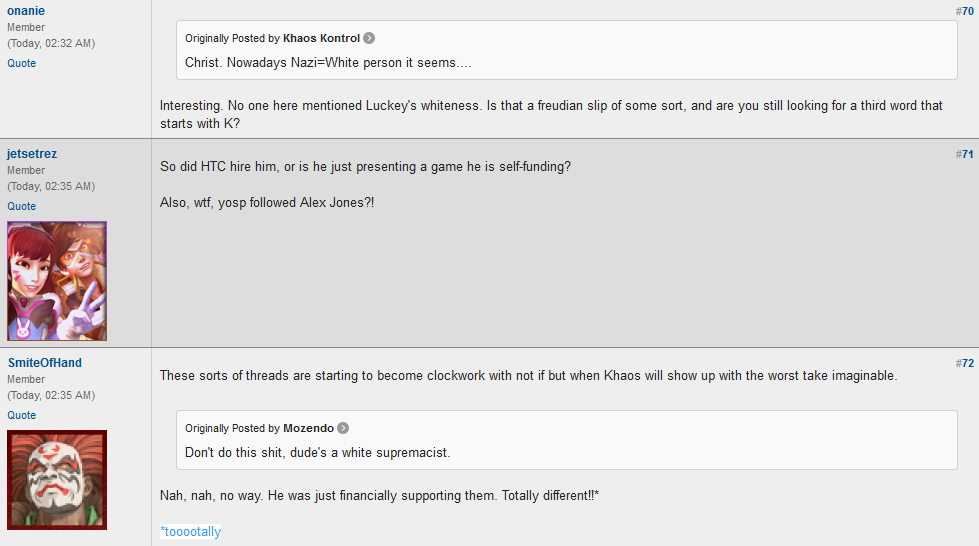This screenshot has height=546, width=979.
Task: Click jetsetrez's post timestamp Today 02:35 AM
Action: pyautogui.click(x=51, y=186)
